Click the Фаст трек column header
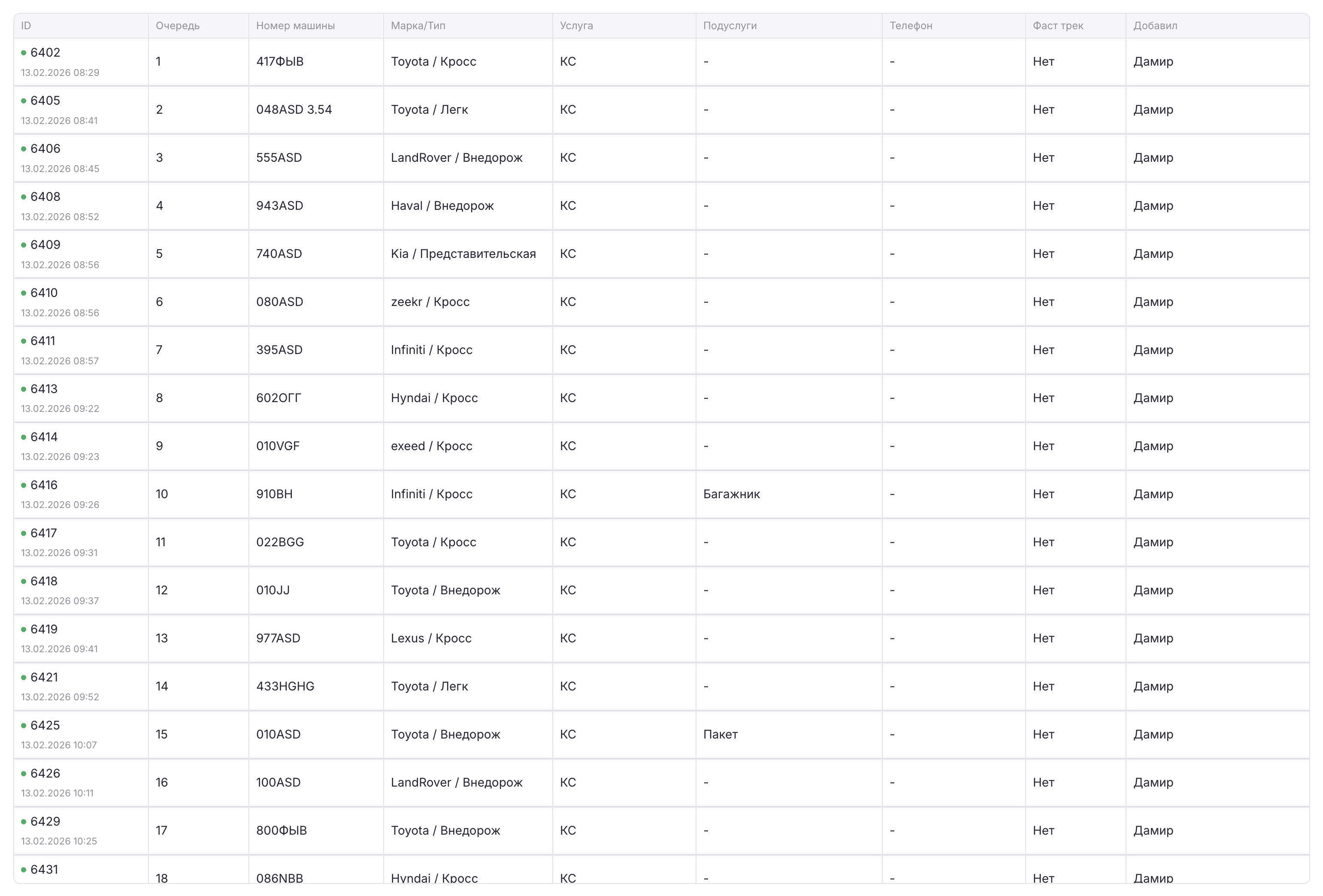 point(1058,26)
